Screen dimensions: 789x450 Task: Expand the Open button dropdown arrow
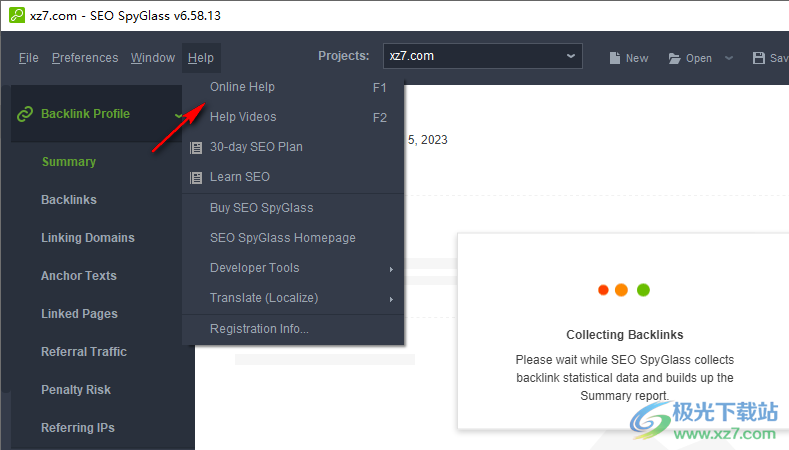(x=729, y=58)
